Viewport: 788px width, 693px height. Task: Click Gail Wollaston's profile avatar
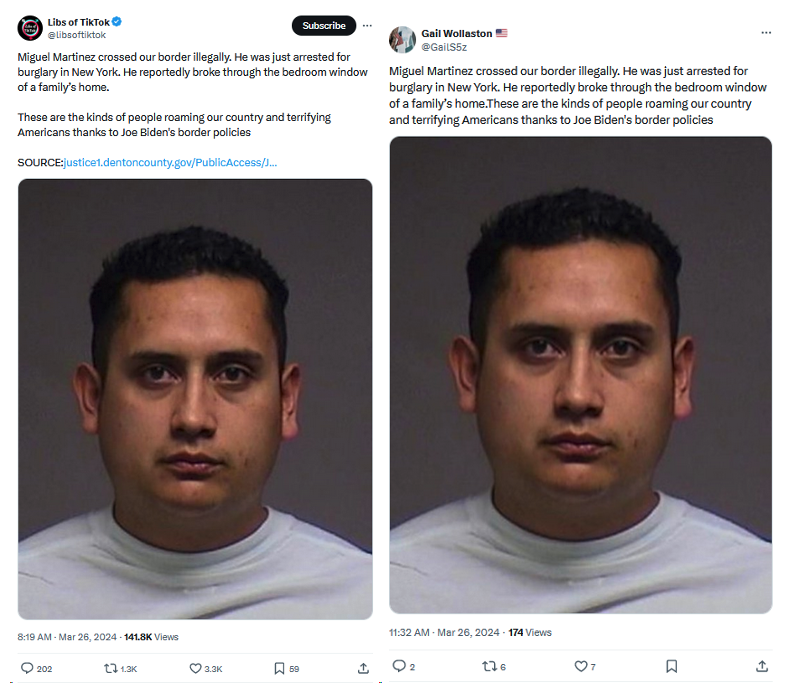(402, 40)
